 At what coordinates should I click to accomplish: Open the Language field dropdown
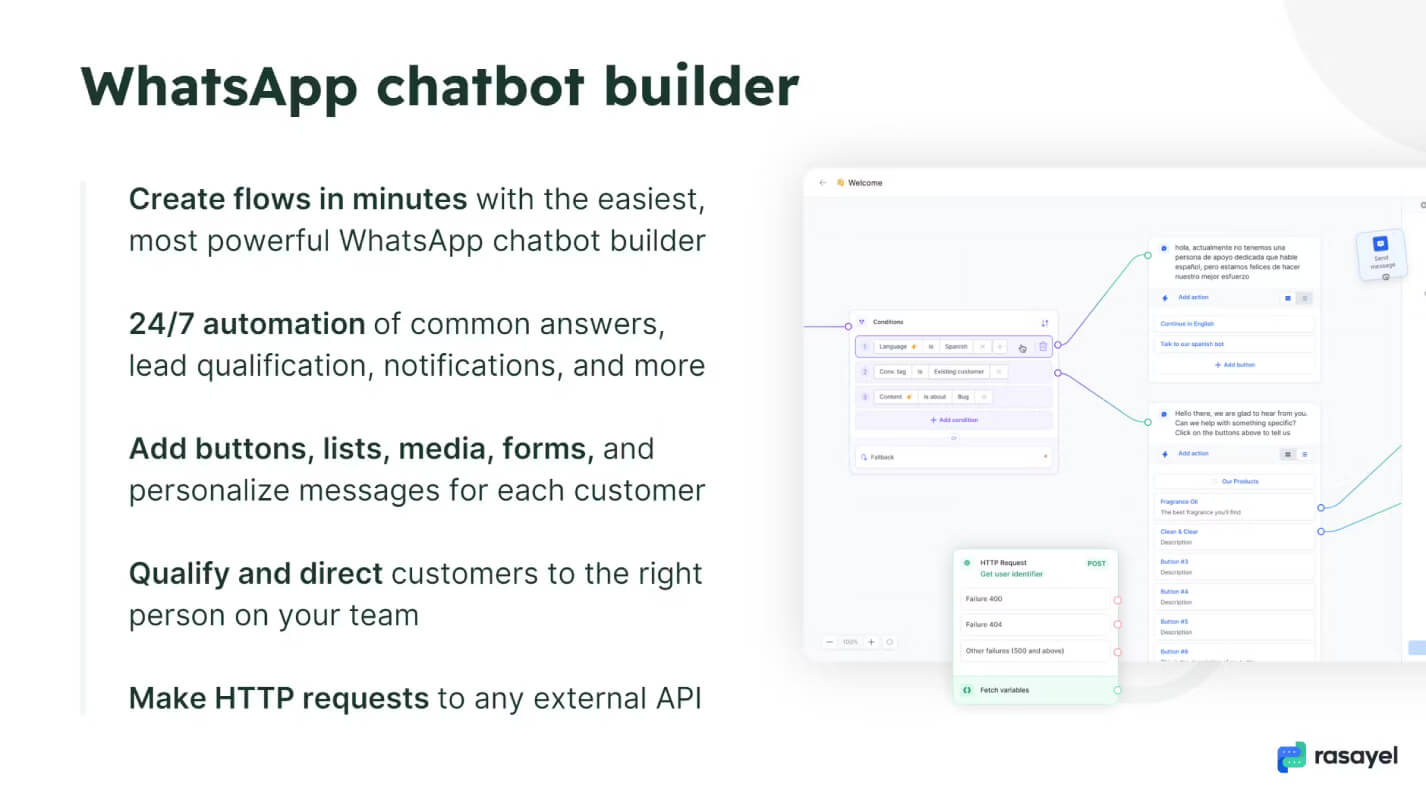click(x=897, y=347)
